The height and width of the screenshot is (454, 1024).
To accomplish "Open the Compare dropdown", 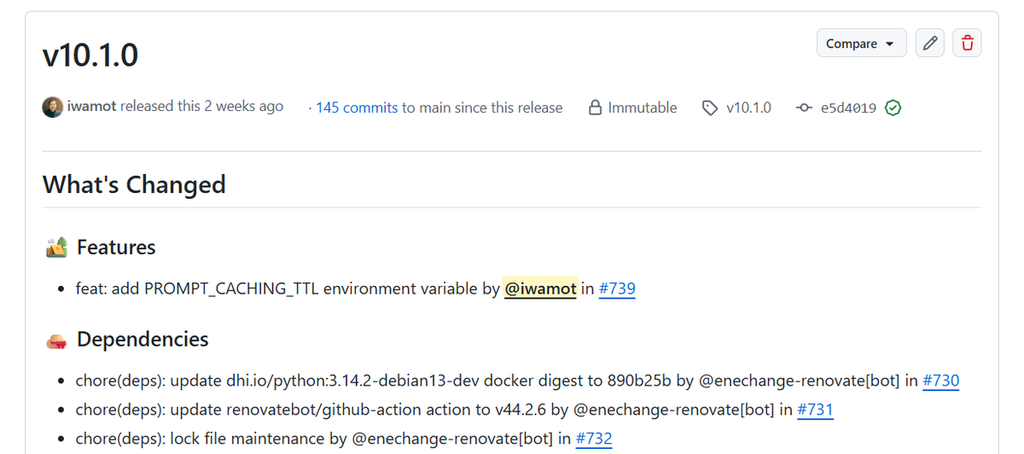I will pyautogui.click(x=862, y=43).
